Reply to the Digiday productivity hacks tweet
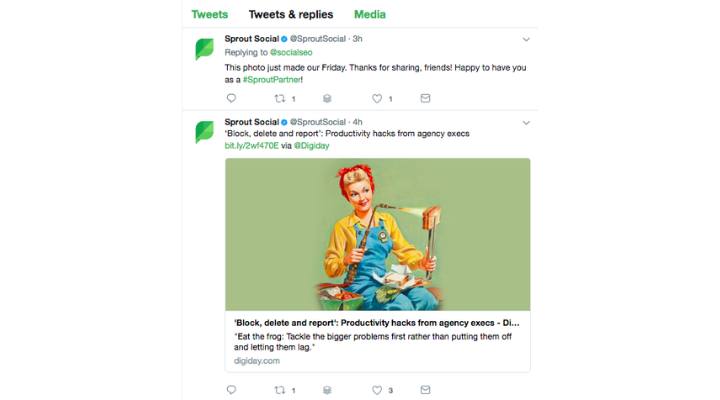This screenshot has width=720, height=400. click(231, 390)
